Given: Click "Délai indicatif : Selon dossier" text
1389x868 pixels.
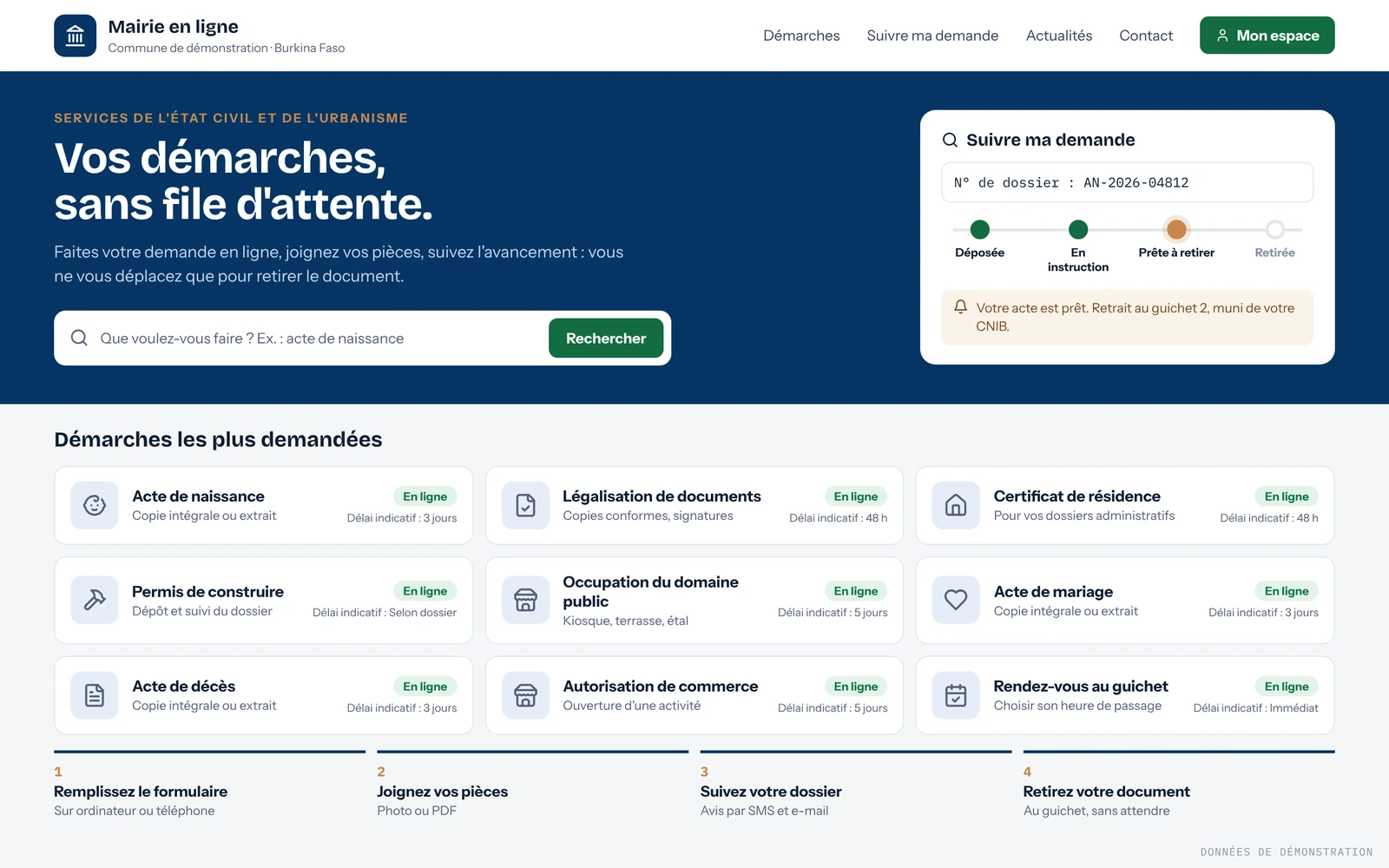Looking at the screenshot, I should (x=385, y=613).
